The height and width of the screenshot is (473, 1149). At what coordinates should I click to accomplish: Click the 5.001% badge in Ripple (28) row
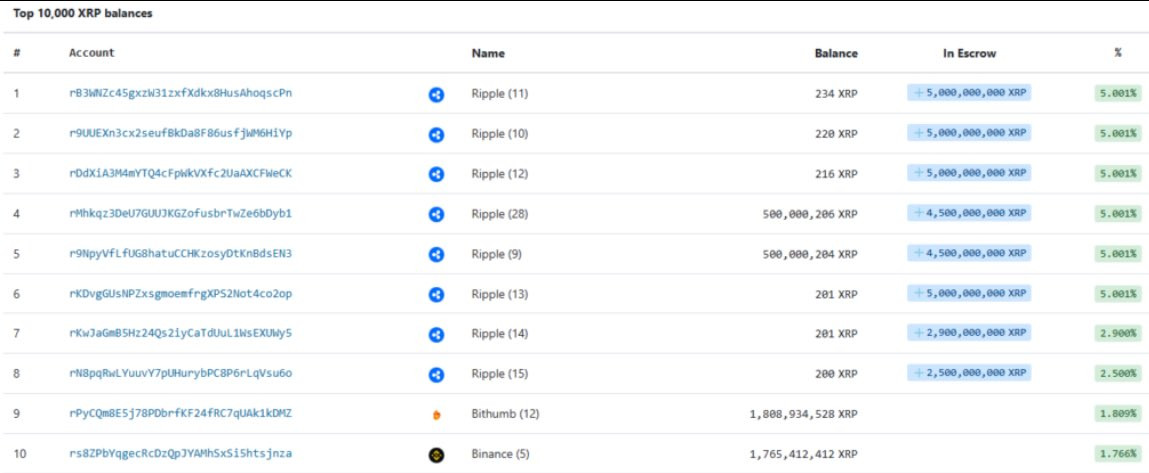[1117, 213]
